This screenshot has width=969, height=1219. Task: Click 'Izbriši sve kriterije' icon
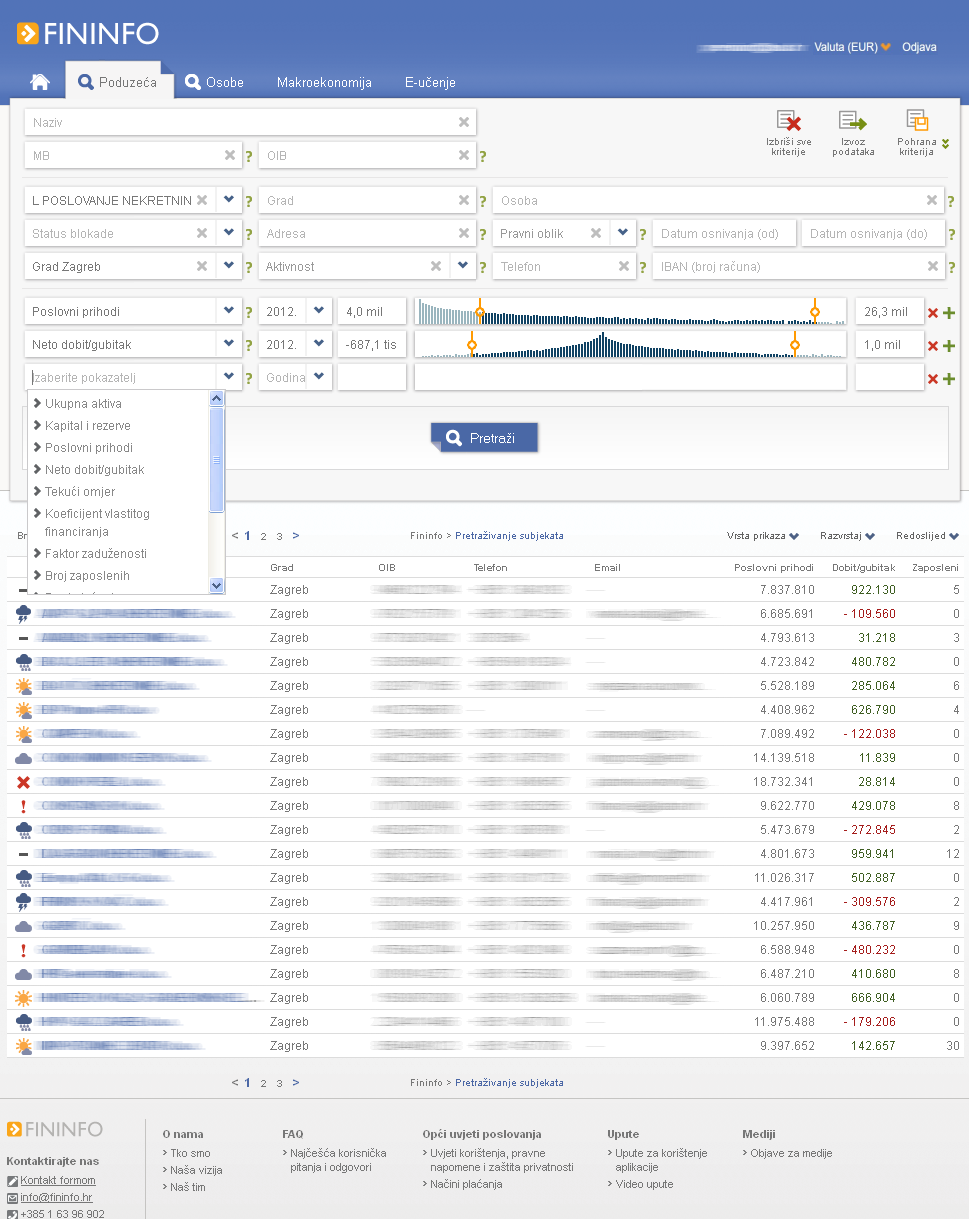pyautogui.click(x=789, y=123)
